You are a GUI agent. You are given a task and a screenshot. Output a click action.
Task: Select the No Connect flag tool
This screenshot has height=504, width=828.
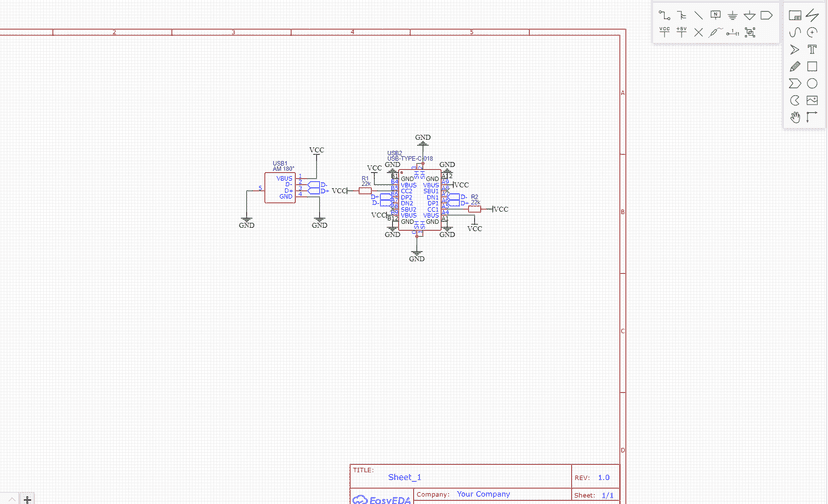698,32
